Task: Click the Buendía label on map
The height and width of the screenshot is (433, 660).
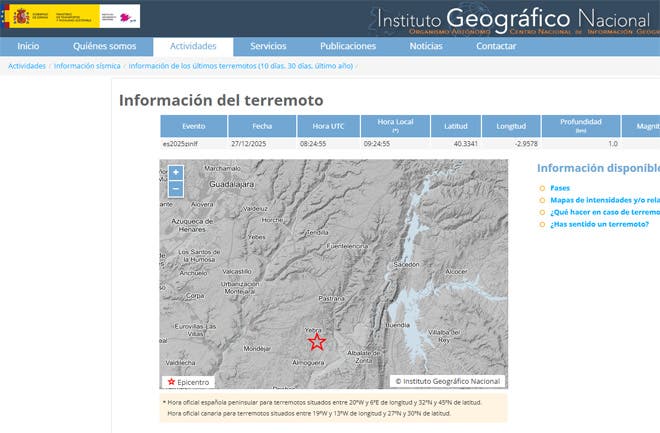Action: 397,325
